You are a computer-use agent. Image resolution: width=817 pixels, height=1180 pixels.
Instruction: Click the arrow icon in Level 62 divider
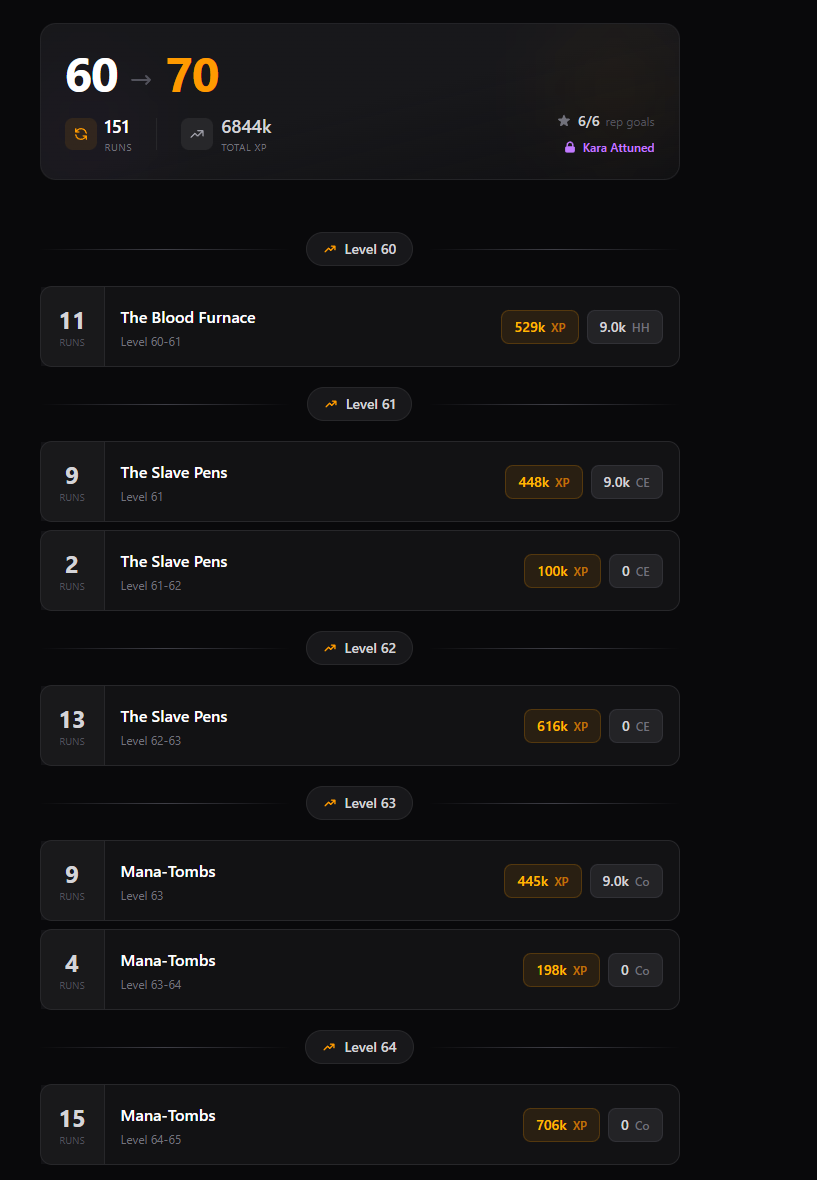[330, 648]
